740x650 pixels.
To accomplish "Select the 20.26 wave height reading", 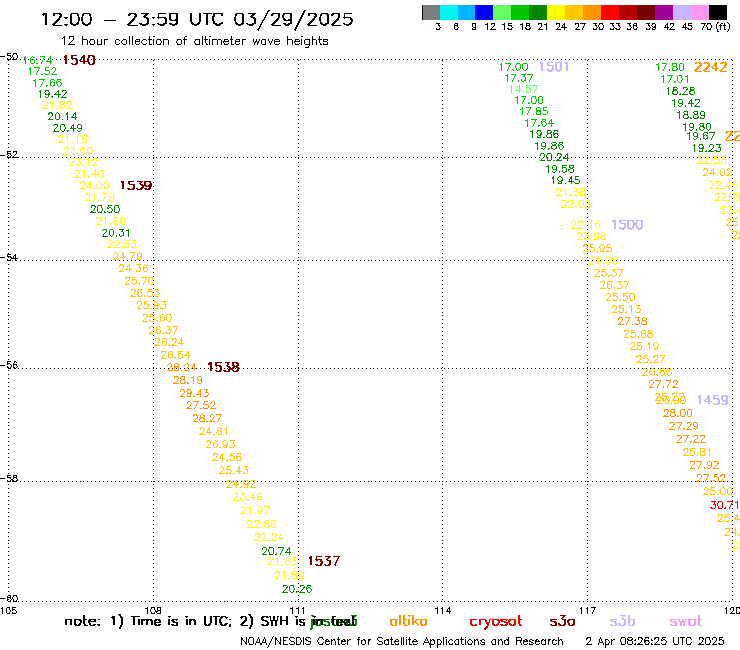I will pos(297,589).
